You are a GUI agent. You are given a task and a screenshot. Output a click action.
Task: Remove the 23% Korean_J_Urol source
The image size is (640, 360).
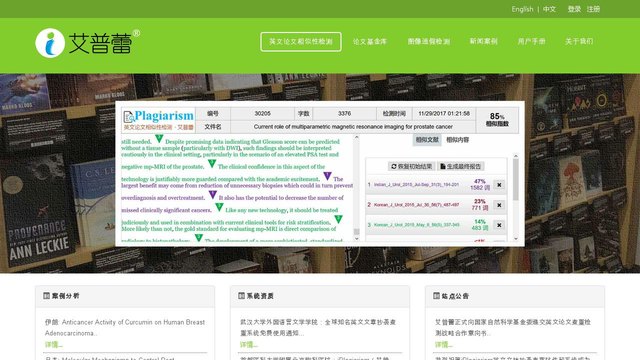[499, 205]
